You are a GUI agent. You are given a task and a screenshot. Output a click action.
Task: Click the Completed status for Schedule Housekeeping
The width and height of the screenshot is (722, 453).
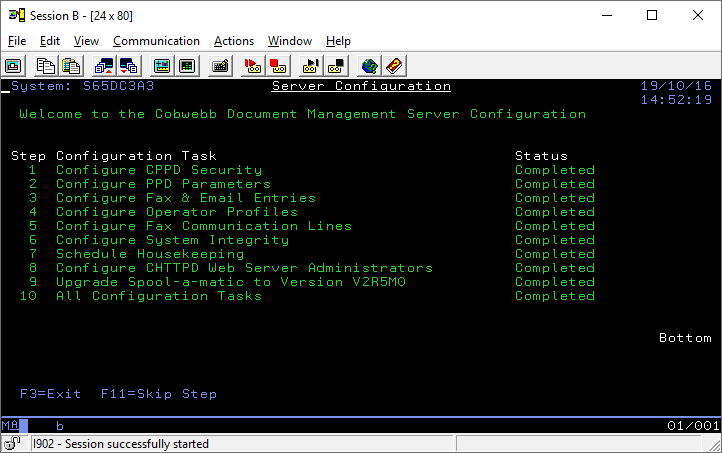(x=555, y=254)
